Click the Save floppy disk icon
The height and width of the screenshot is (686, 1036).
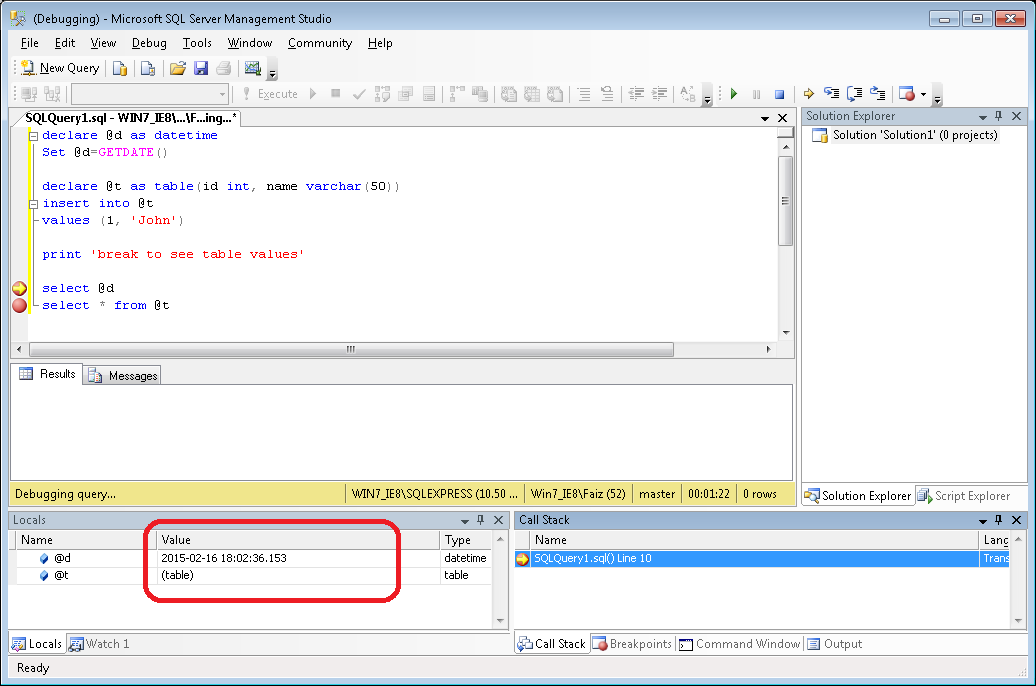click(201, 68)
